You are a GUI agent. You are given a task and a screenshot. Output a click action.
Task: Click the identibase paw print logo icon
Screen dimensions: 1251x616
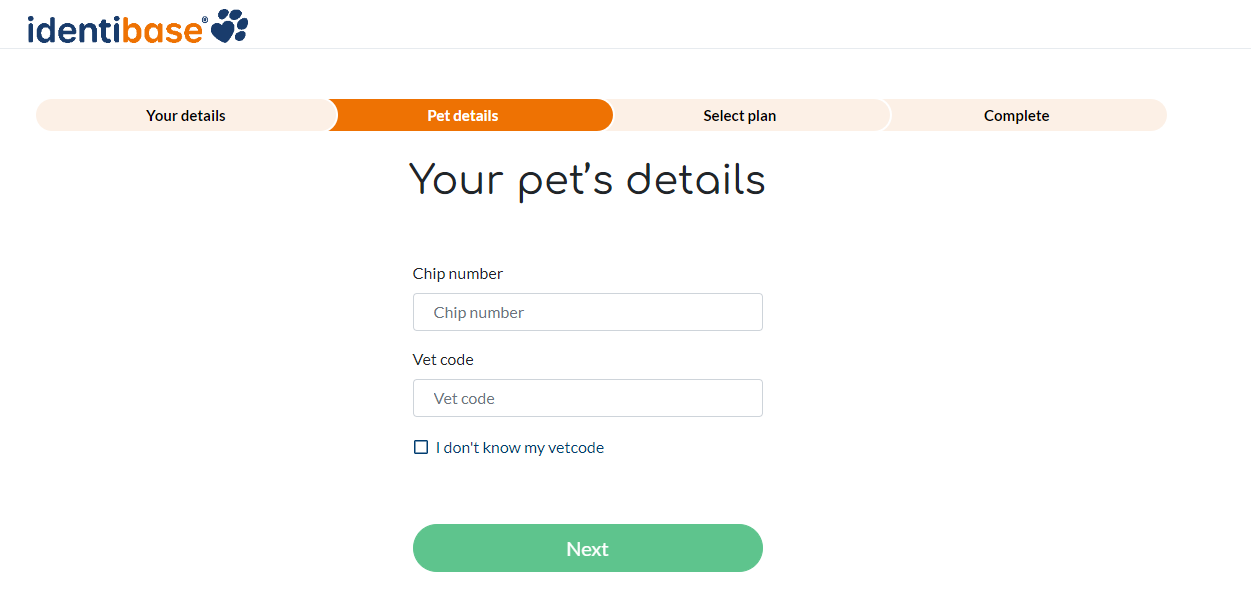tap(231, 26)
